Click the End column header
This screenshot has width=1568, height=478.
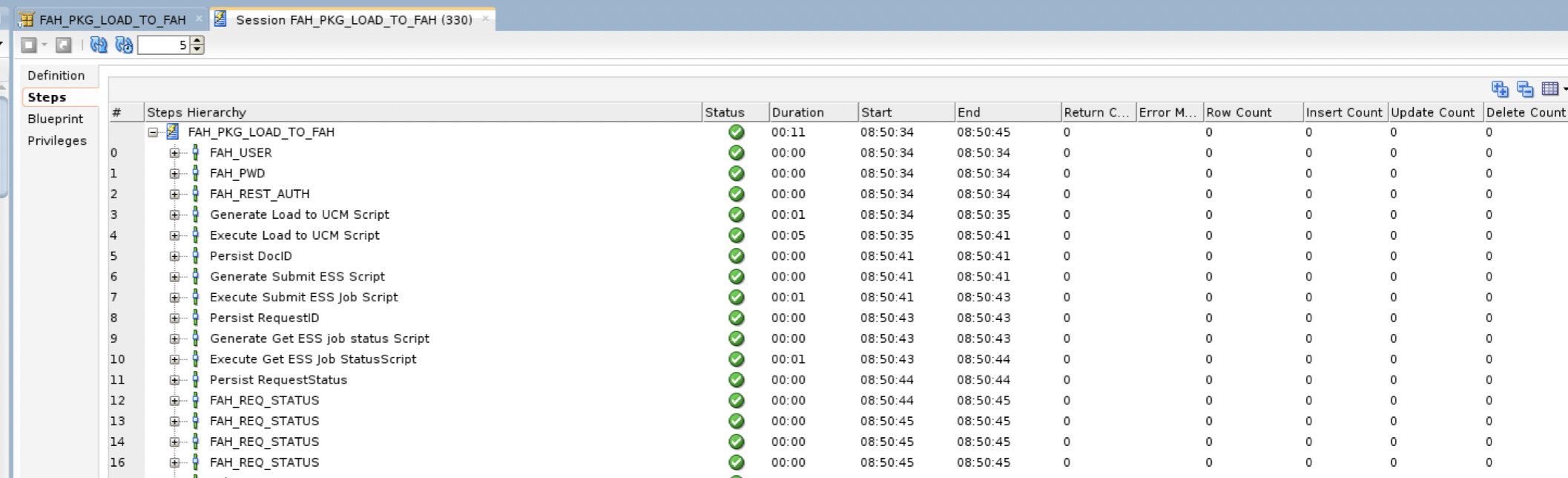[x=1008, y=112]
